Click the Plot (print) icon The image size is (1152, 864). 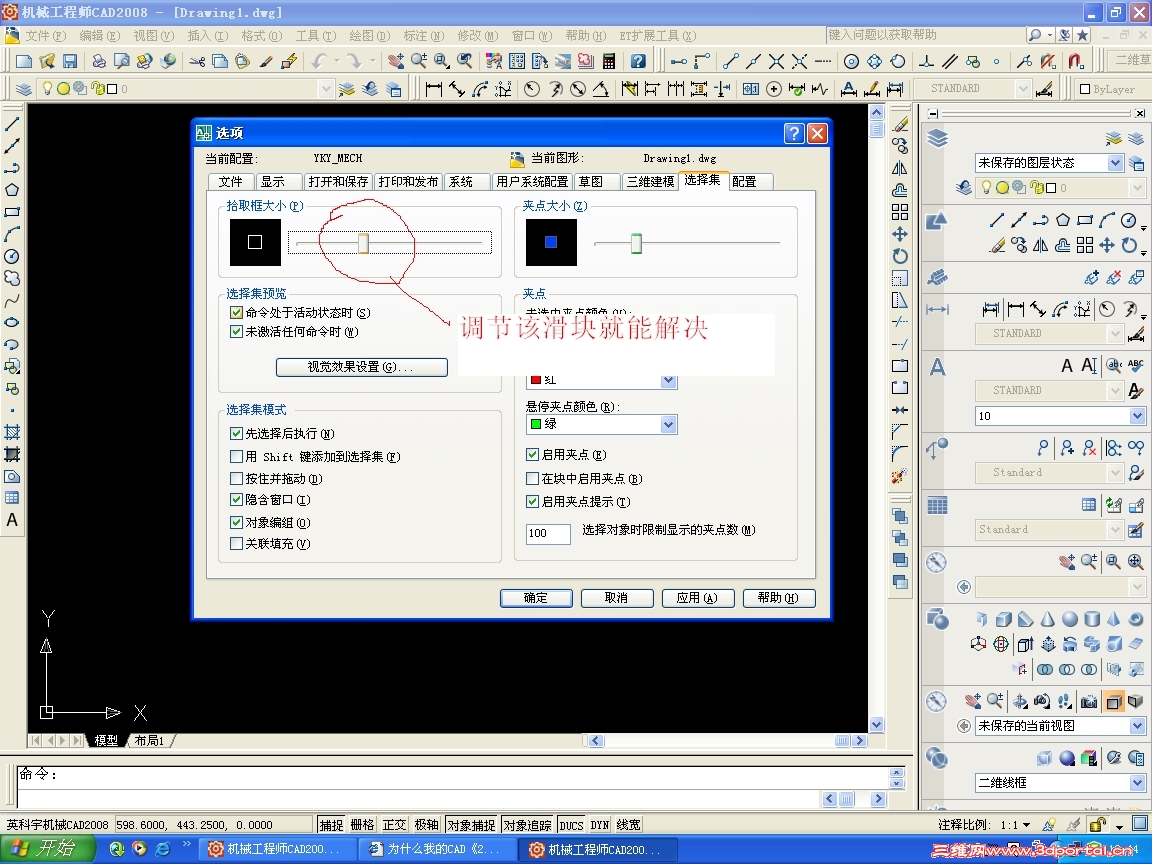tap(99, 62)
